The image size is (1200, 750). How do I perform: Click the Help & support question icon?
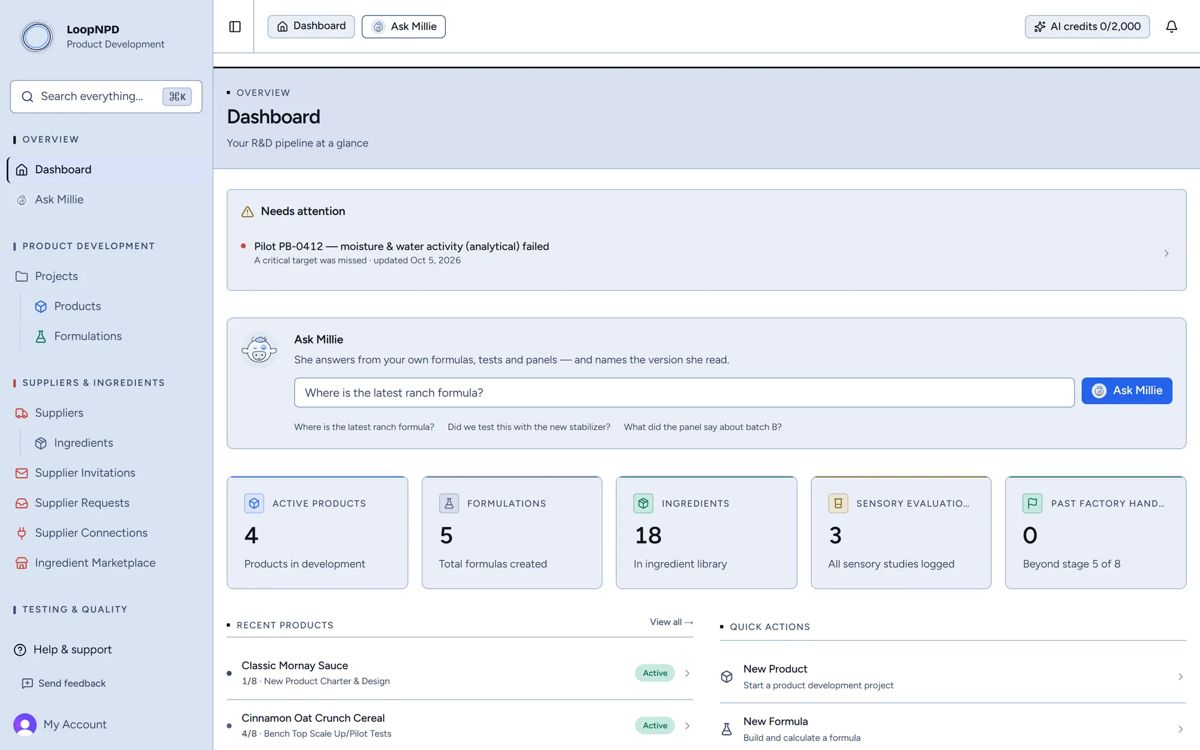tap(20, 650)
